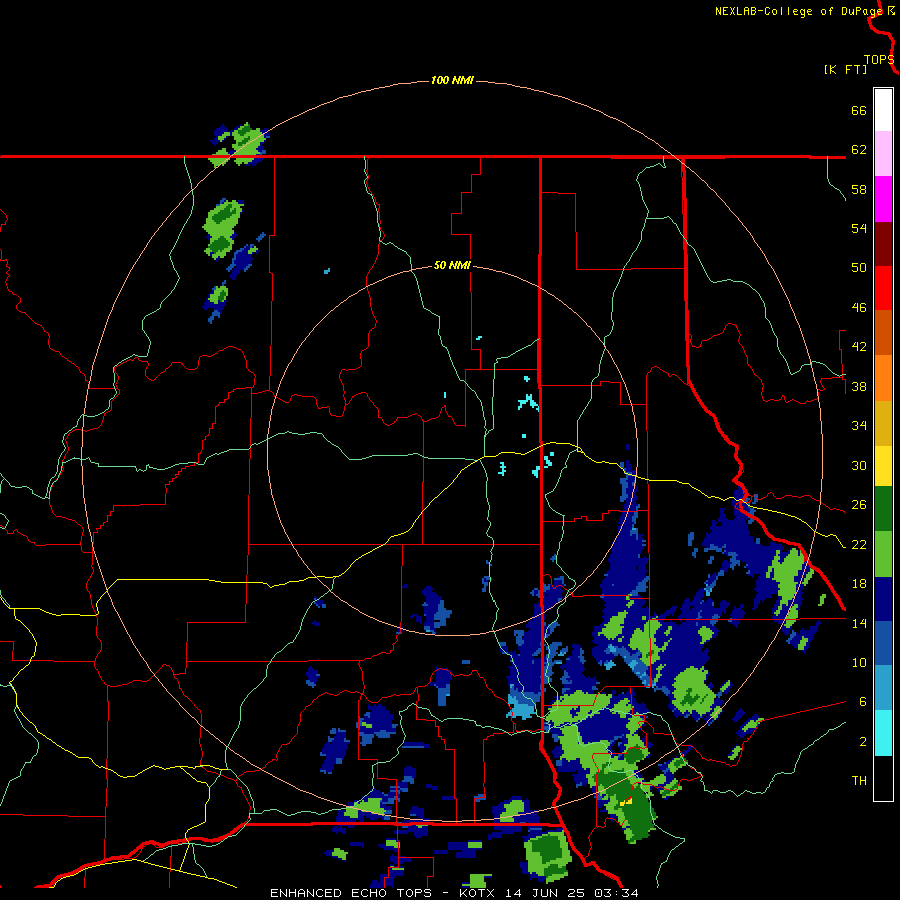This screenshot has height=900, width=900.
Task: Click the 30 legend value
Action: pos(859,465)
